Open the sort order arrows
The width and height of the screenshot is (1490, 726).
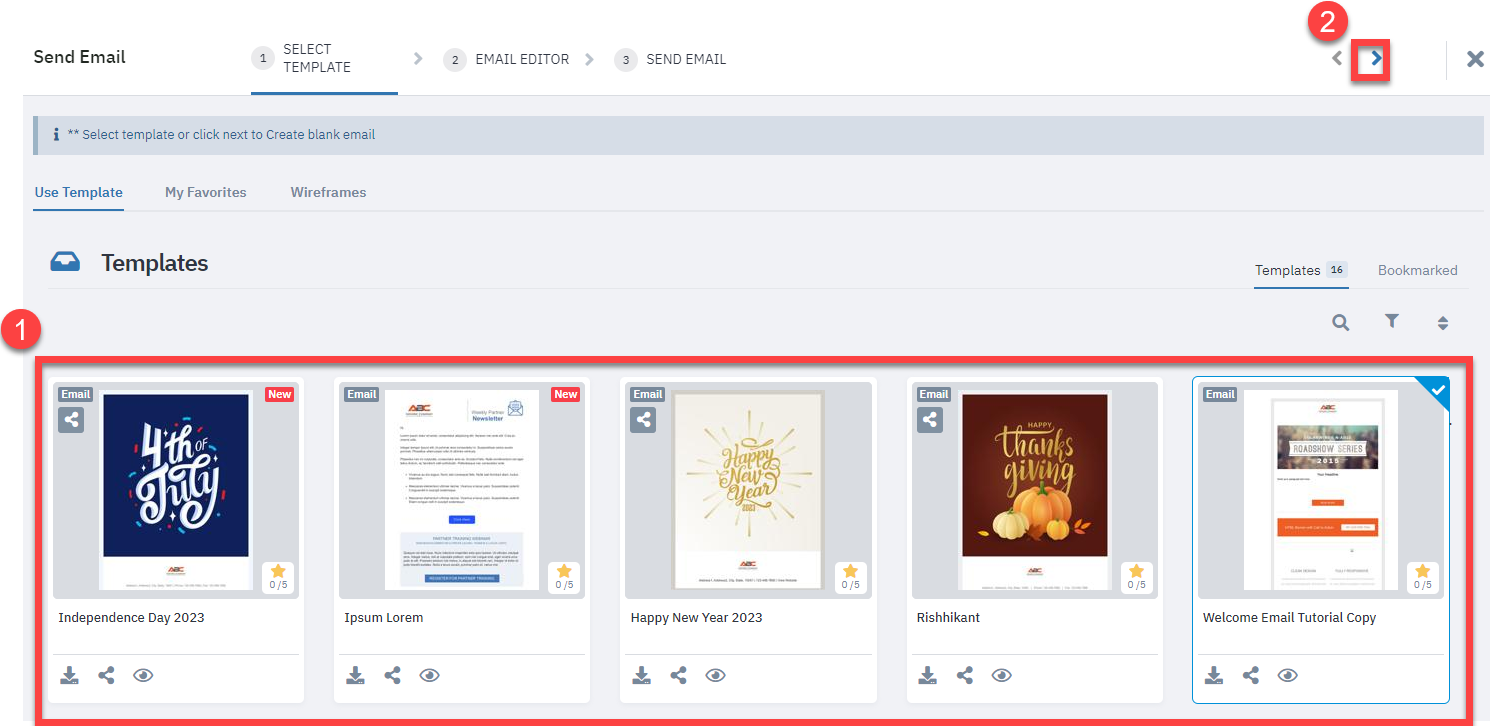coord(1442,323)
